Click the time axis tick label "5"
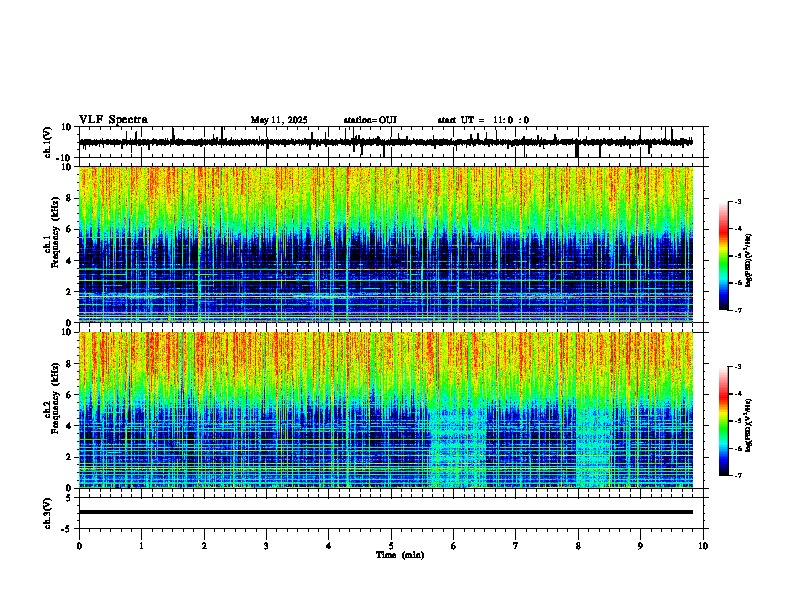Image resolution: width=792 pixels, height=612 pixels. click(x=391, y=546)
